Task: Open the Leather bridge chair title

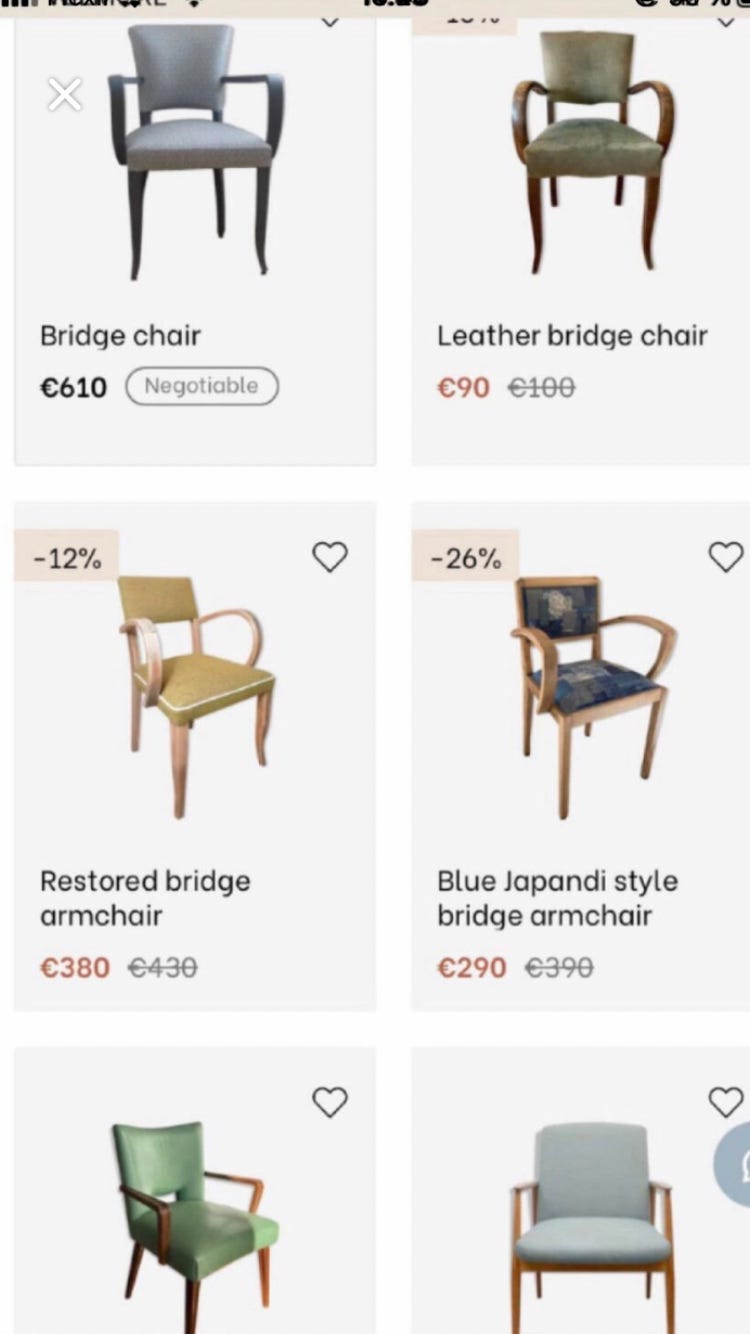Action: pyautogui.click(x=572, y=336)
